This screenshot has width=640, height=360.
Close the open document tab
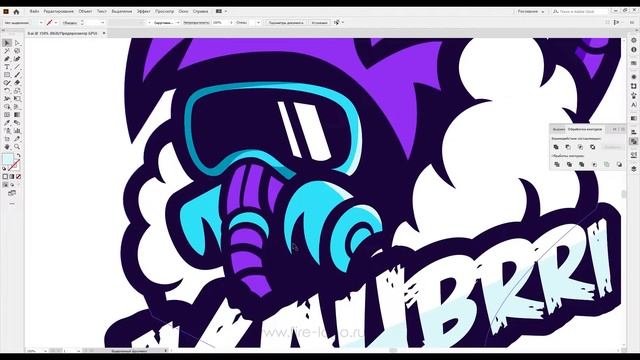coord(104,33)
